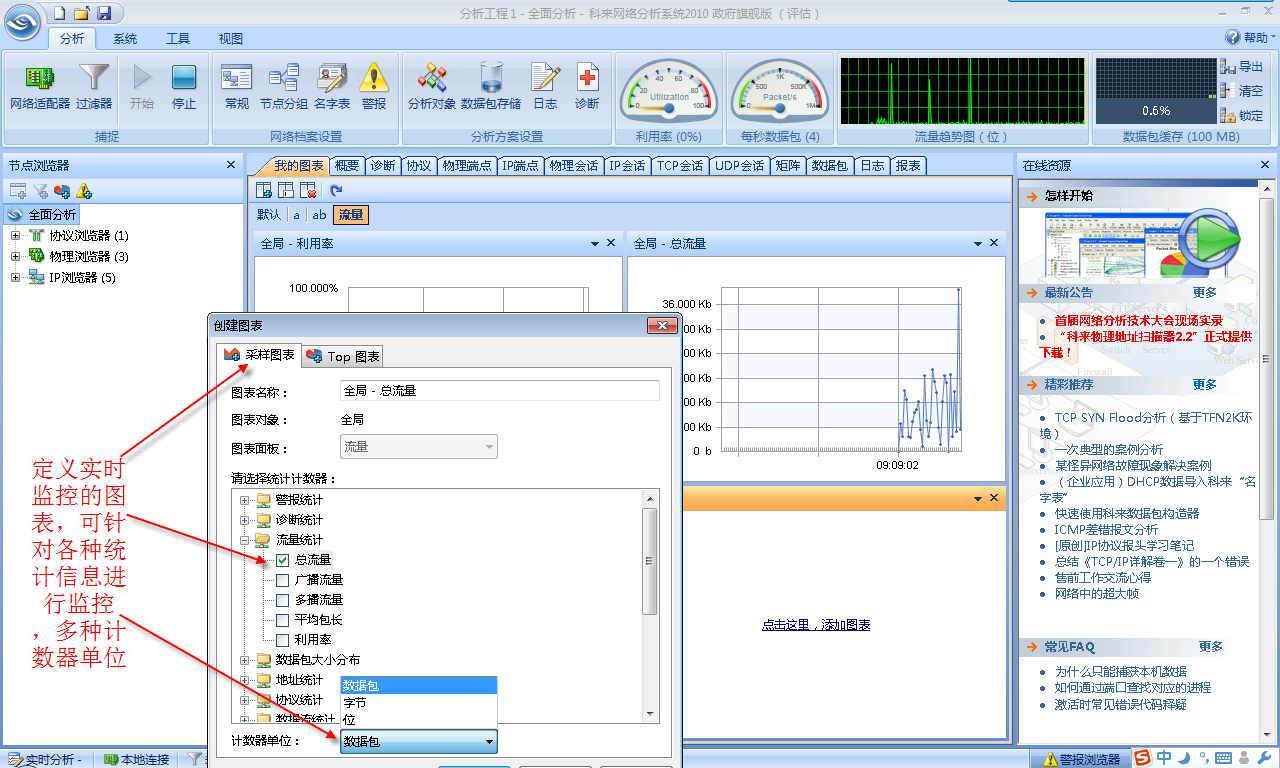
Task: Click the 图表名称 text field
Action: click(x=500, y=391)
